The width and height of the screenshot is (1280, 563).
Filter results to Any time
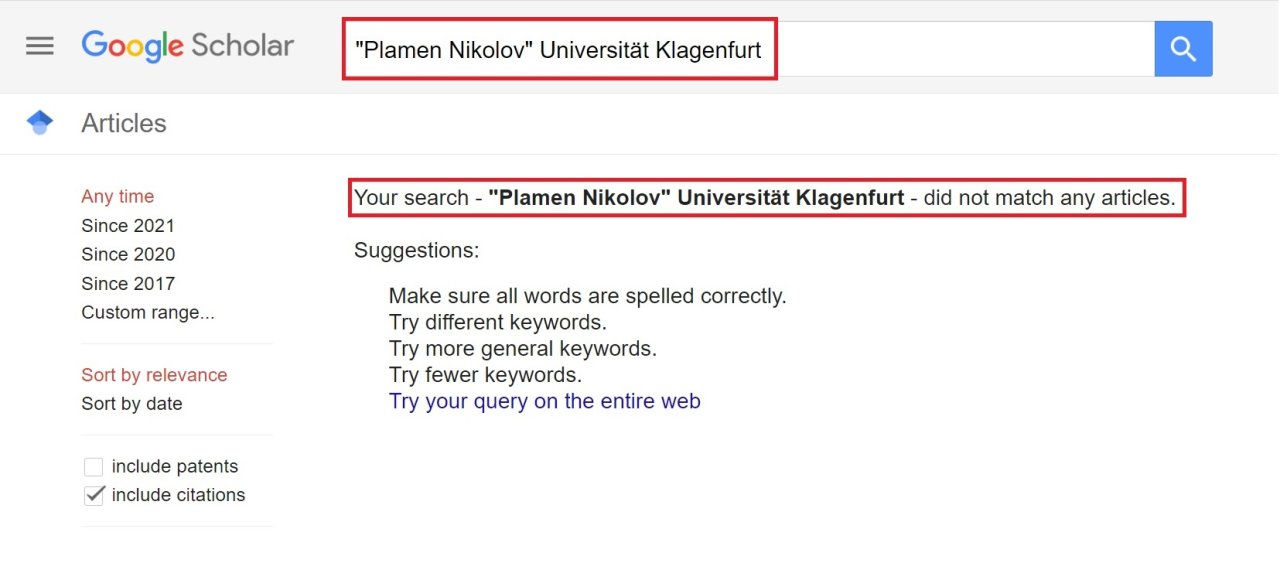coord(118,196)
